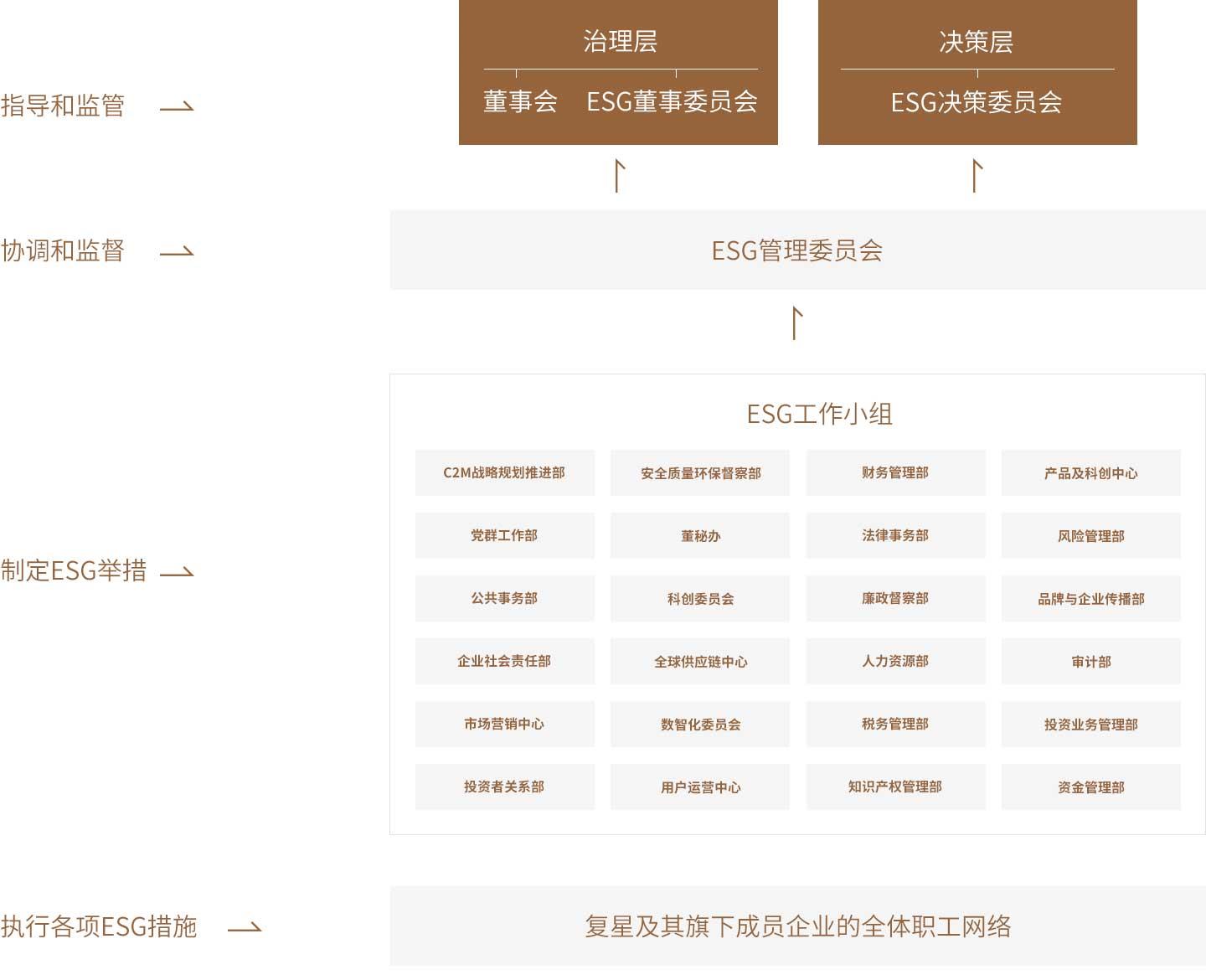Click the arrow next to 制定ESG举措
The image size is (1206, 980).
[177, 573]
